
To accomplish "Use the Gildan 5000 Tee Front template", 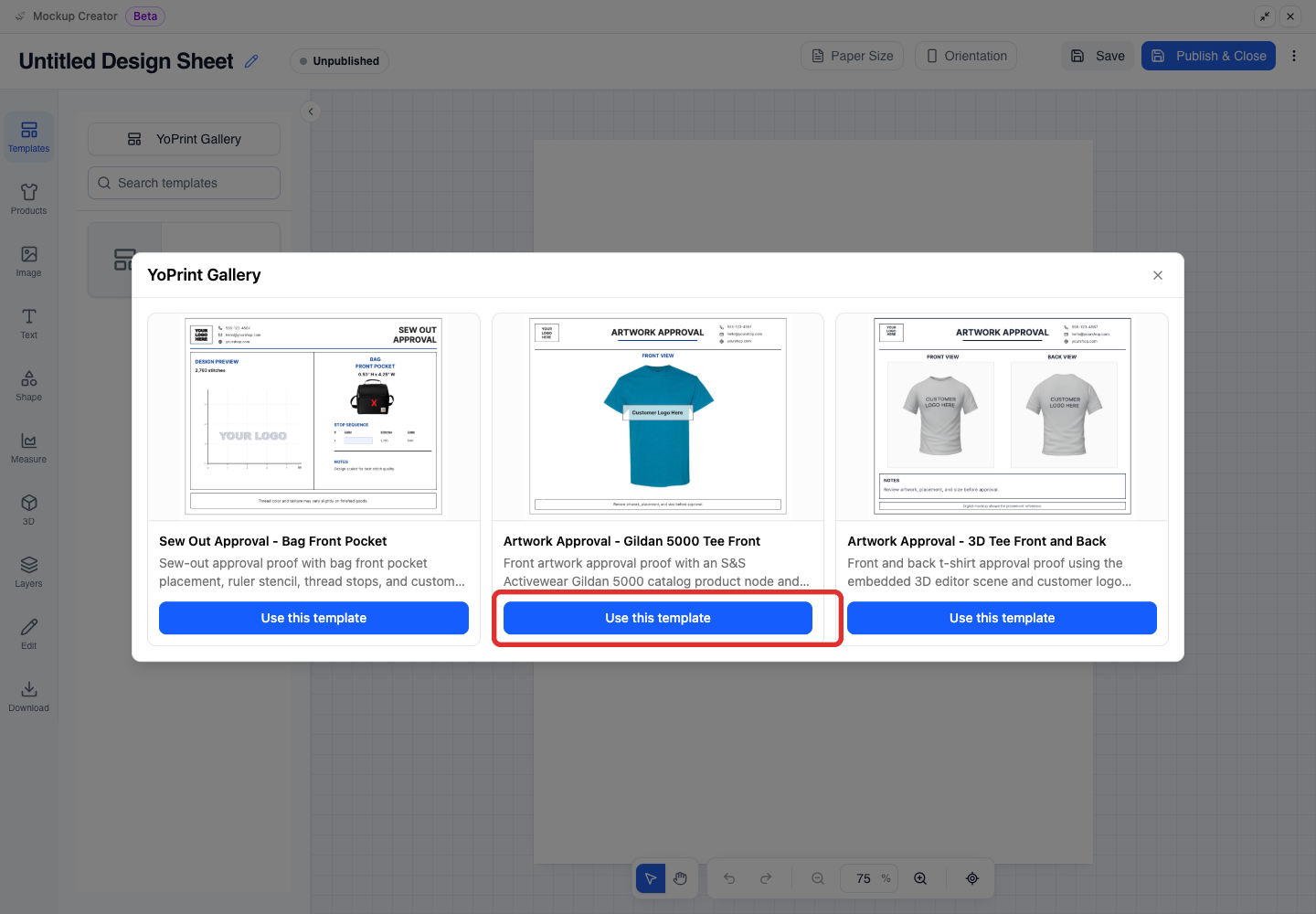I will (x=658, y=618).
